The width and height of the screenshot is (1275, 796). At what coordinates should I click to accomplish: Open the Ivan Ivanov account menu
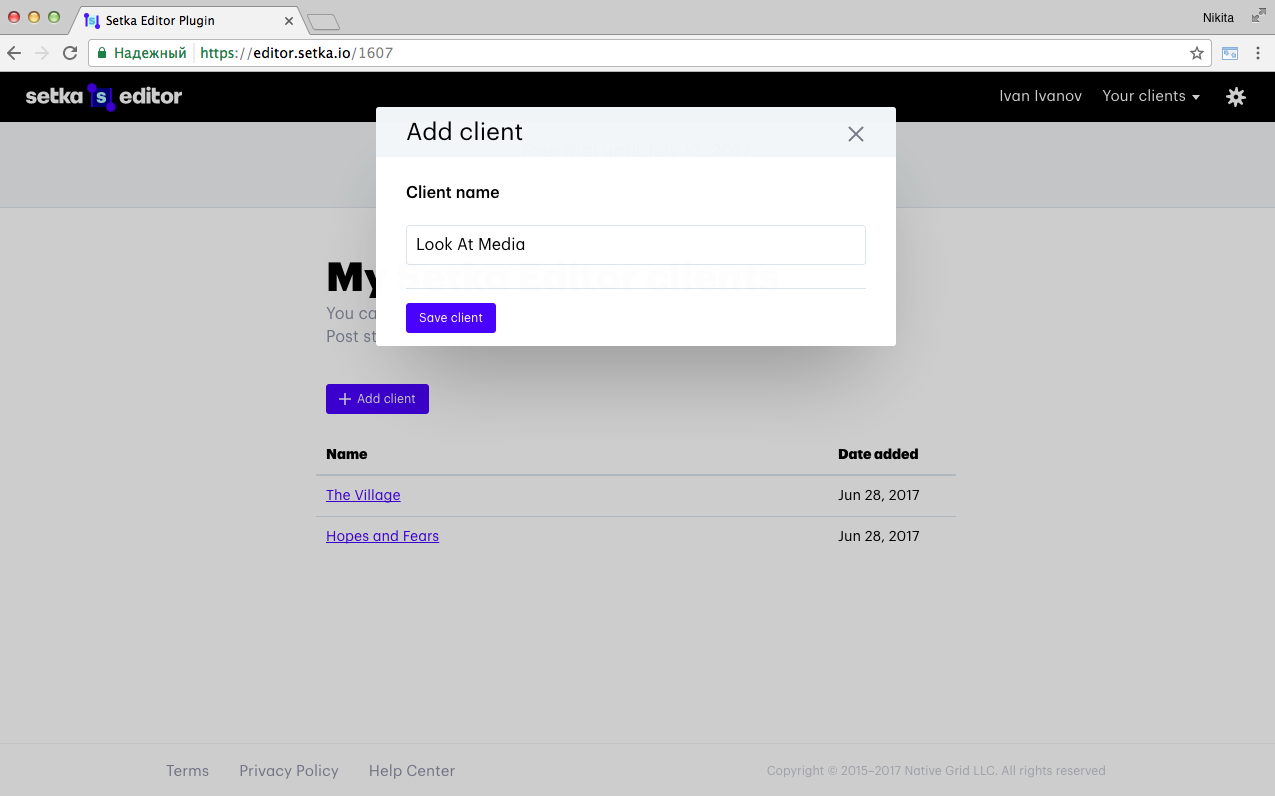coord(1040,96)
